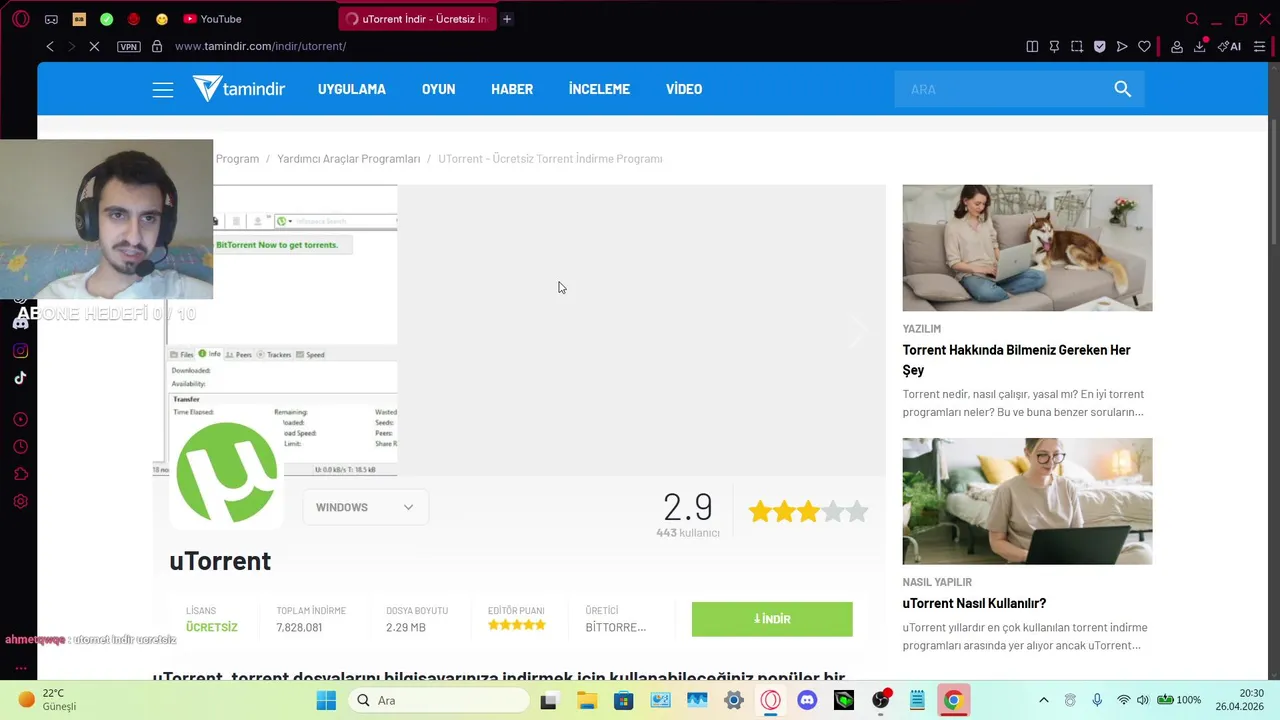The height and width of the screenshot is (720, 1280).
Task: Open the Opera main menu logo
Action: [21, 19]
